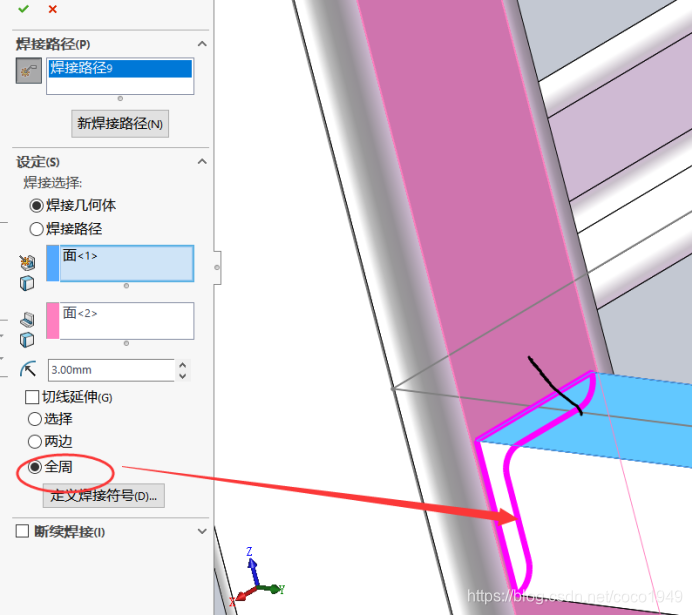The height and width of the screenshot is (615, 692).
Task: Collapse the 设定(S) section
Action: [x=202, y=161]
